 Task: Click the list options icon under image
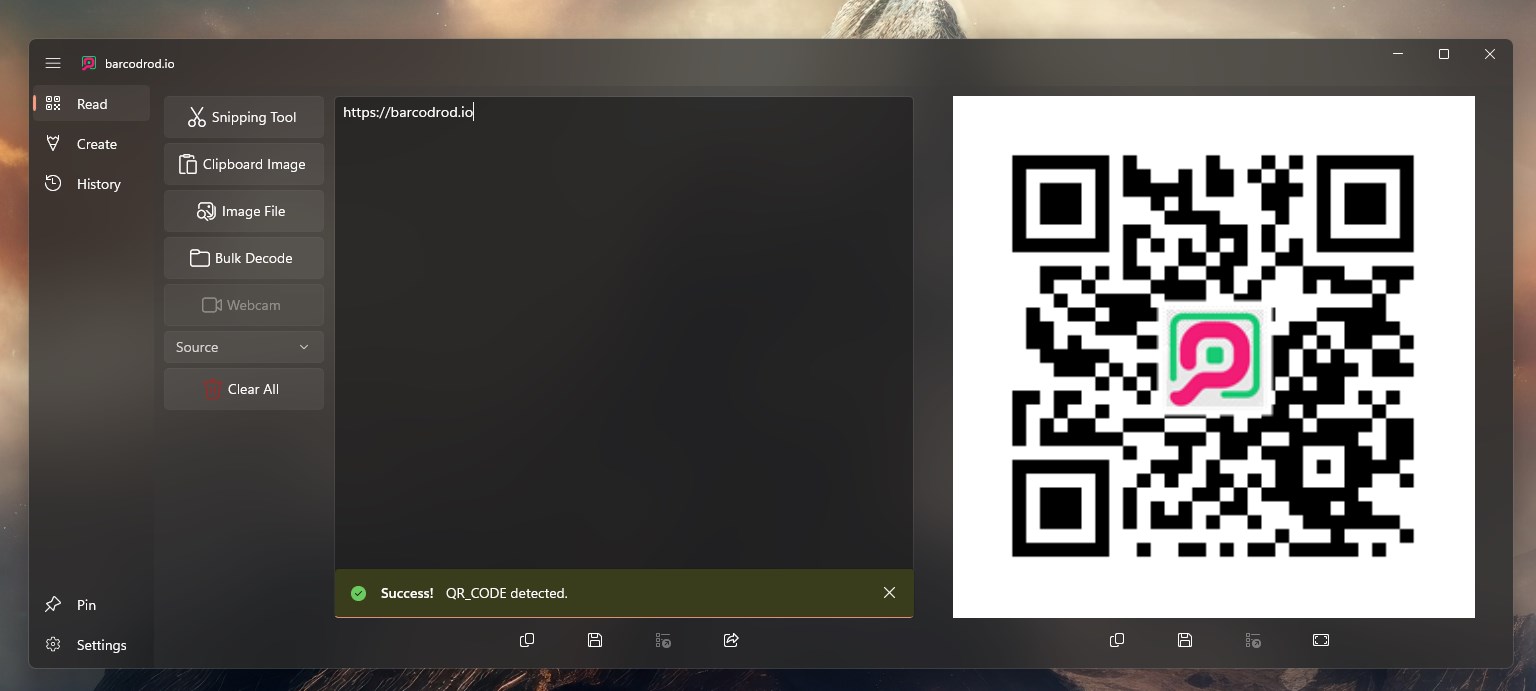tap(1253, 640)
